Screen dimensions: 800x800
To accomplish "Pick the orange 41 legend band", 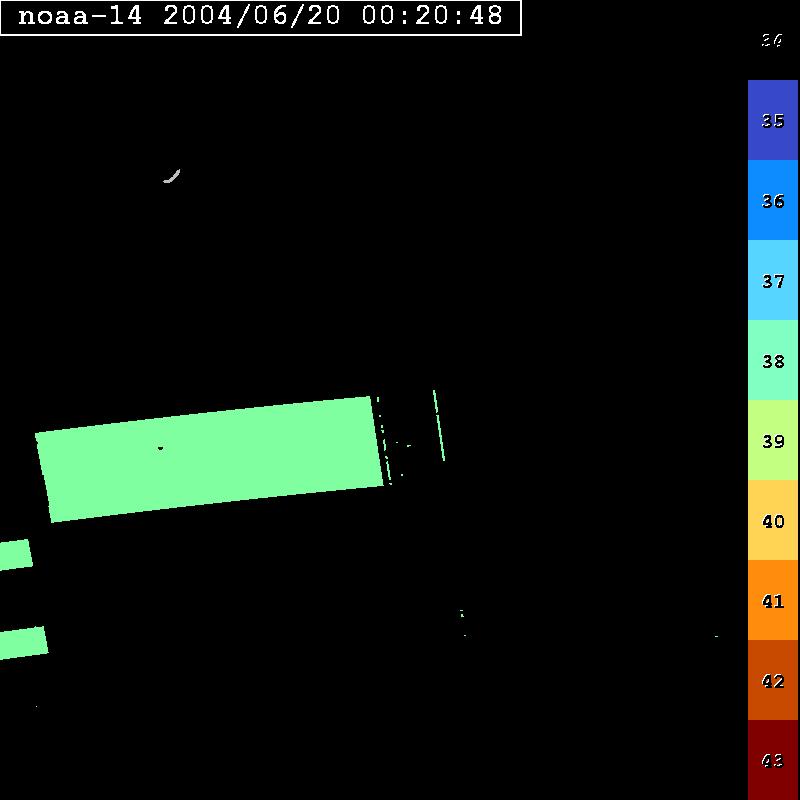I will point(772,600).
